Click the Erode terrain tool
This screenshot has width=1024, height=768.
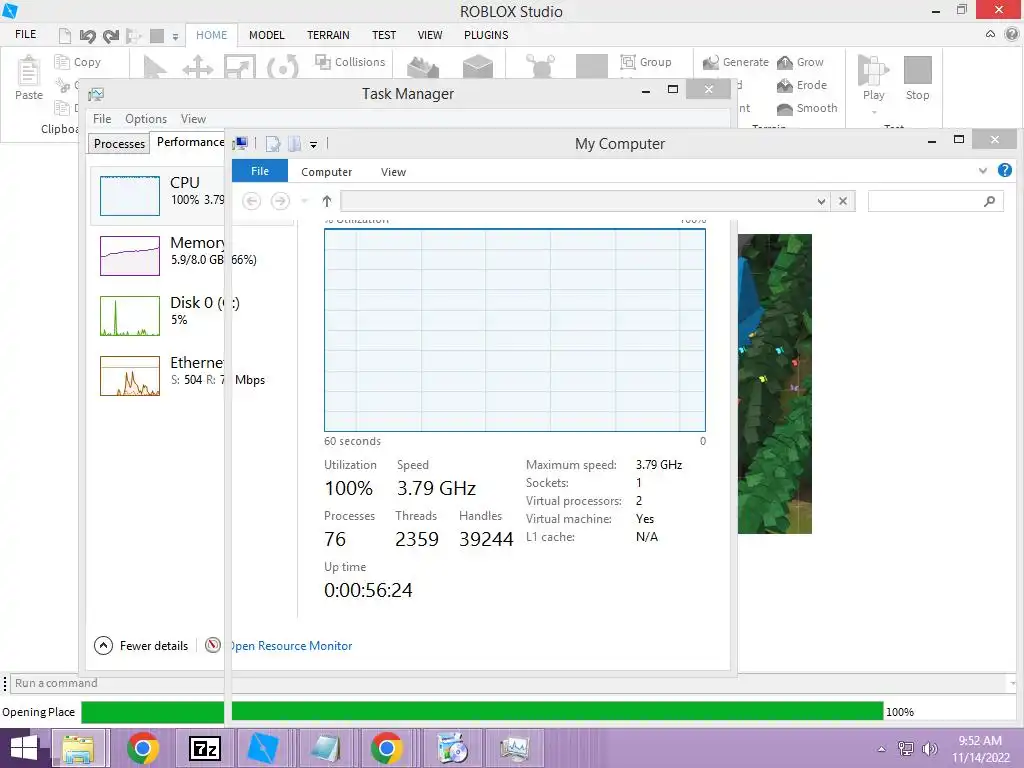tap(802, 85)
